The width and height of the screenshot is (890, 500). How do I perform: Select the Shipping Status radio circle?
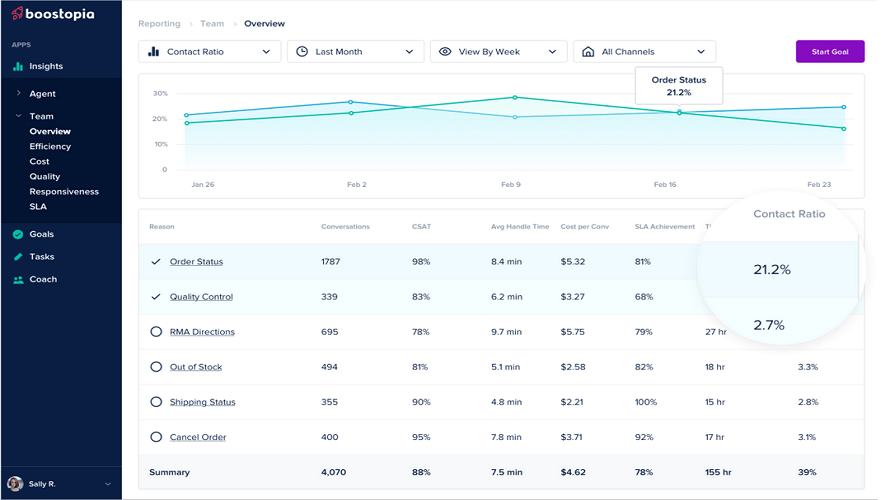tap(156, 402)
